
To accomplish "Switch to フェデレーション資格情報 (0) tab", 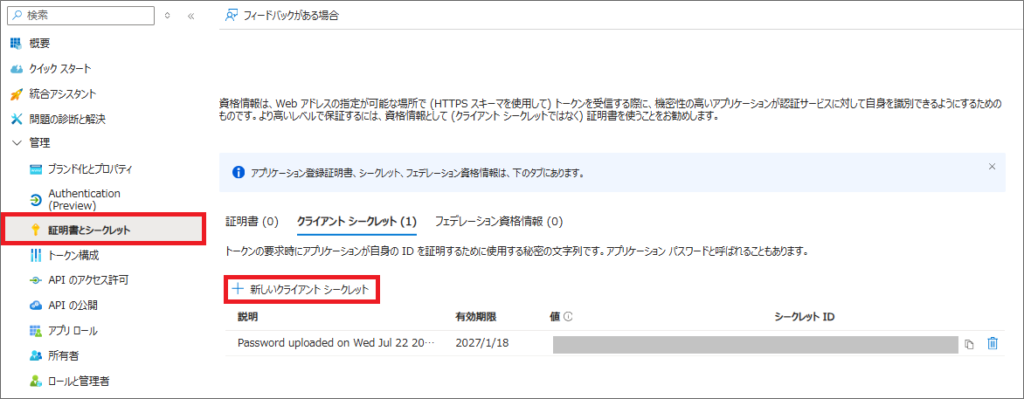I will click(499, 221).
